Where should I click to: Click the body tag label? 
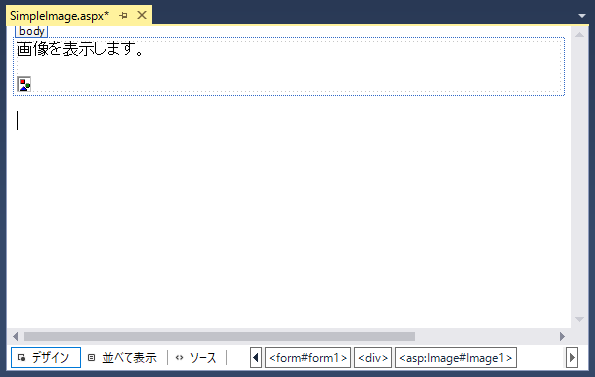pos(31,31)
